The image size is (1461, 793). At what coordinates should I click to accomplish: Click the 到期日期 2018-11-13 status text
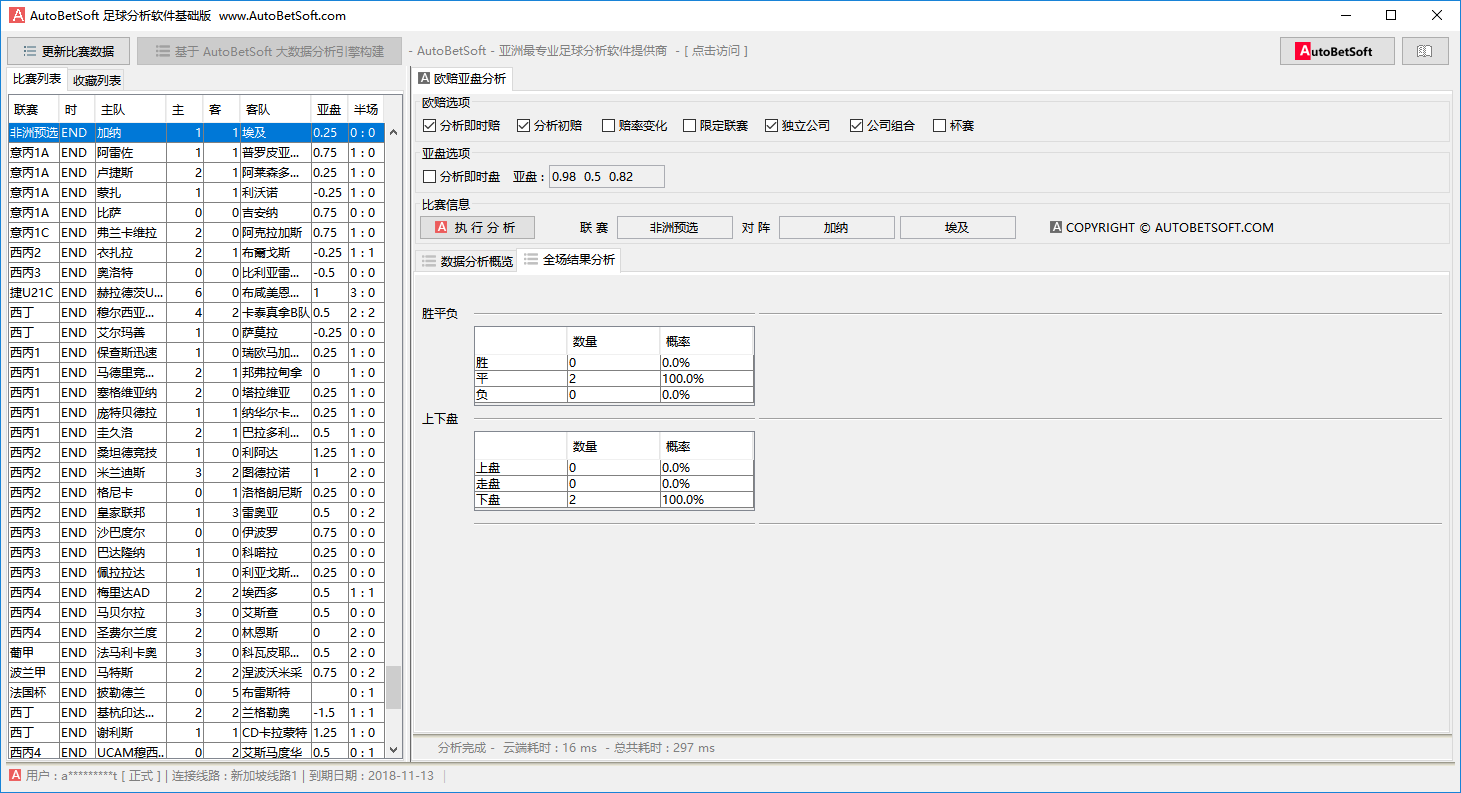tap(371, 776)
